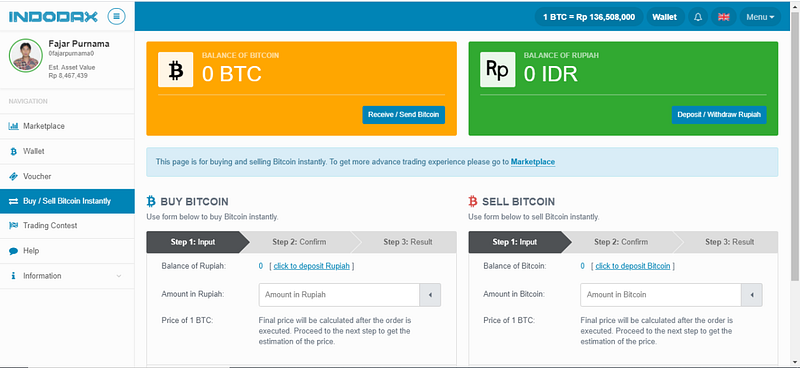Click the arrow next to Amount in Bitcoin
Viewport: 800px width, 368px height.
[752, 295]
